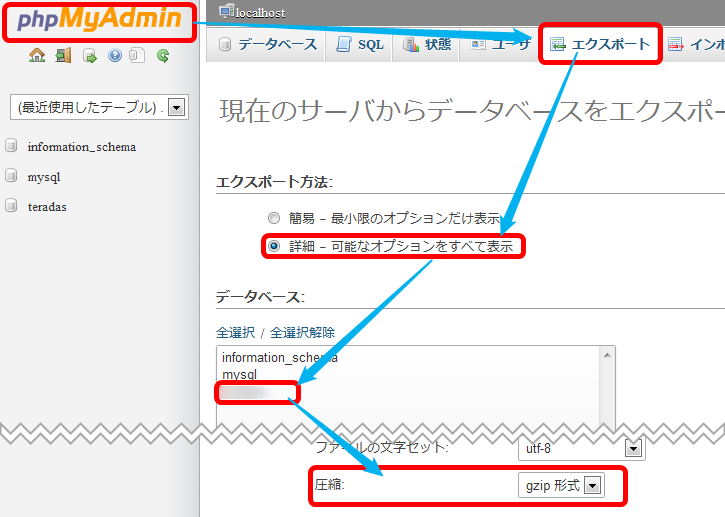Click the database listbox scroll up arrow

(607, 355)
